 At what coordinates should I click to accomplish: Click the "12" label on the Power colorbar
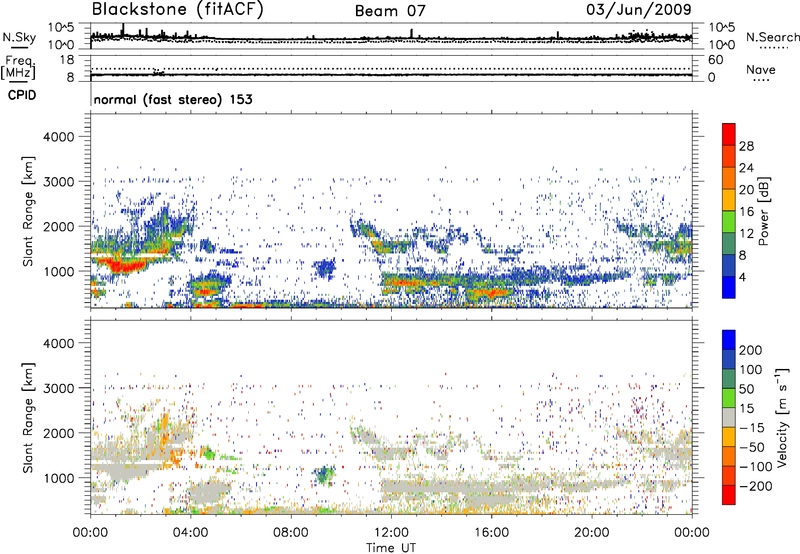point(746,234)
